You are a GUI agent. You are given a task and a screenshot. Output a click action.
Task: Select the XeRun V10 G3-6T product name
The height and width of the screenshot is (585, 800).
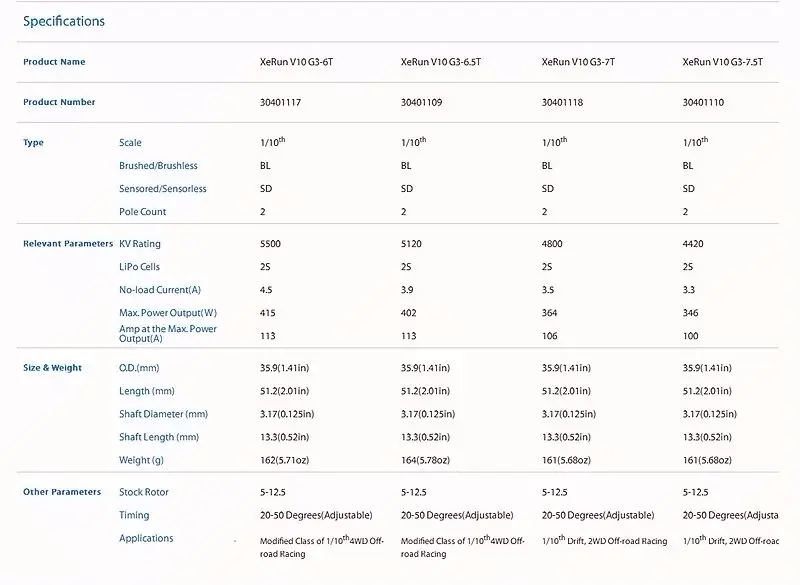(296, 62)
